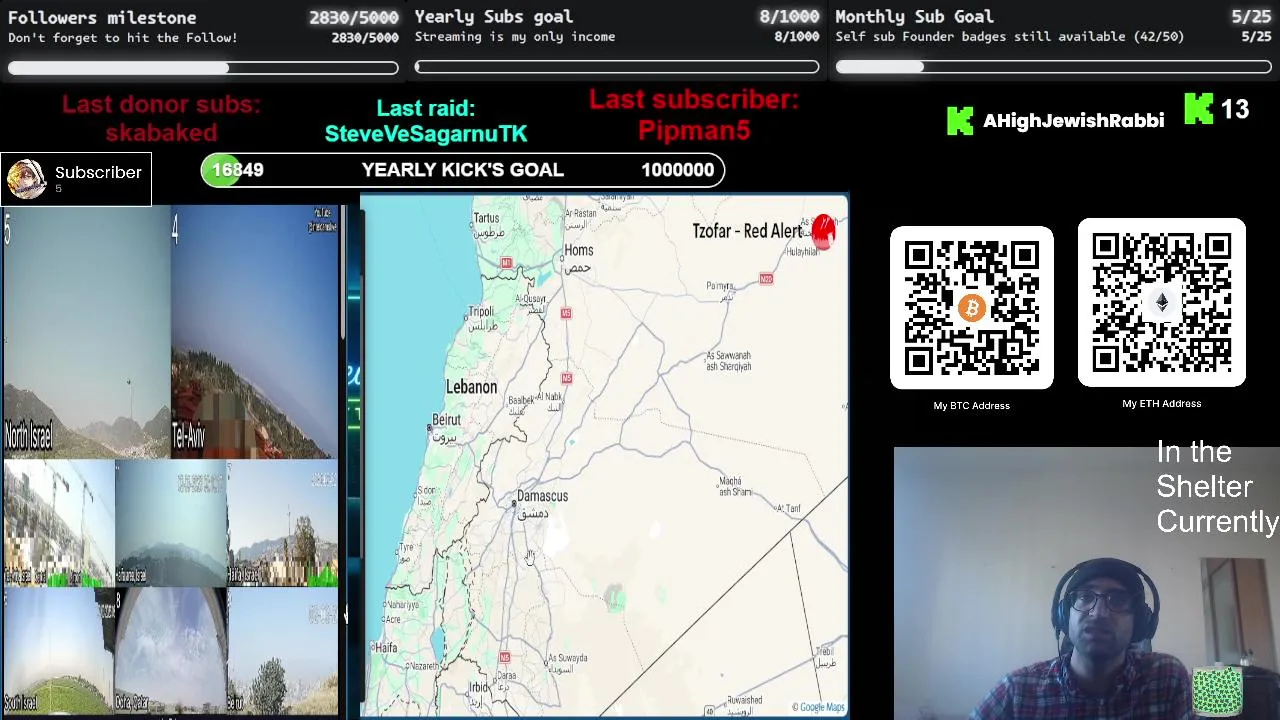Click the In the Shelter Currently caption
Screen dimensions: 1280x720
[x=1217, y=487]
